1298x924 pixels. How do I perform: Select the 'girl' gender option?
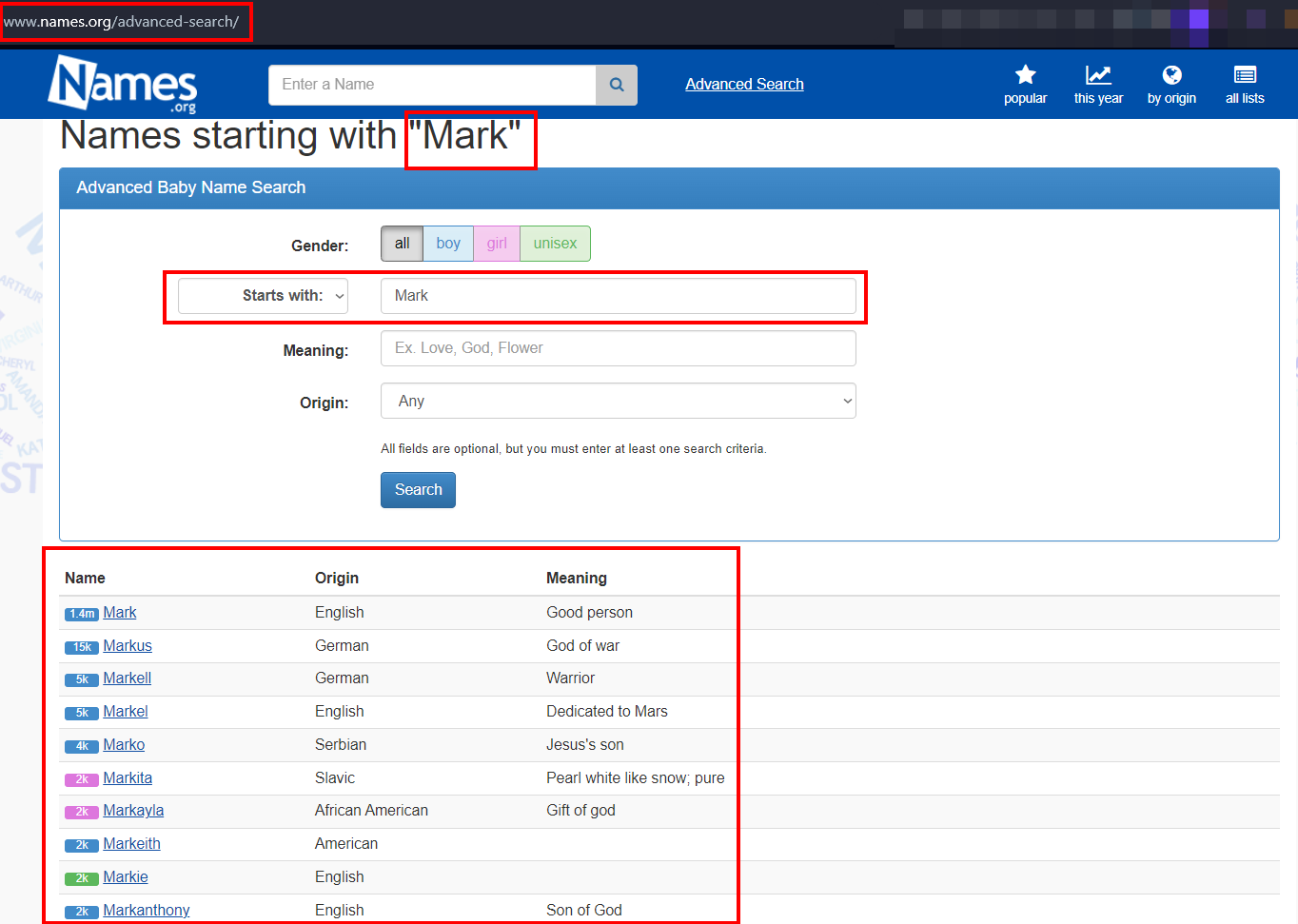click(497, 244)
